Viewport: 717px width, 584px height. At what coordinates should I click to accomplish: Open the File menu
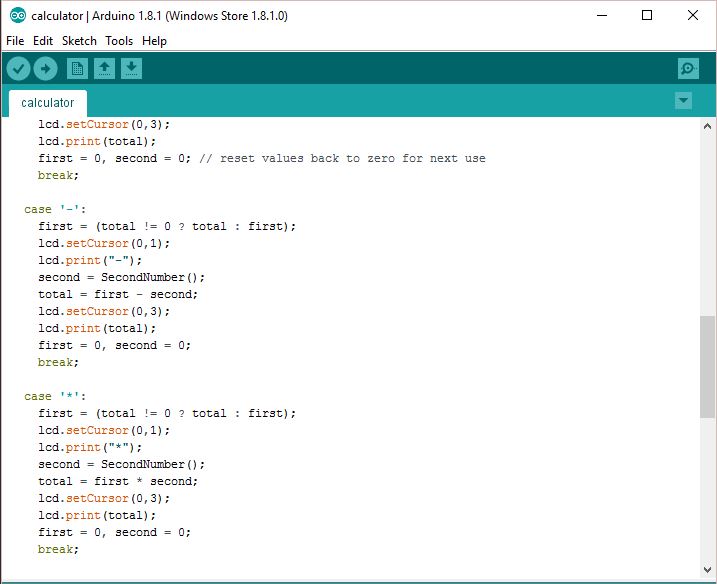[x=15, y=41]
